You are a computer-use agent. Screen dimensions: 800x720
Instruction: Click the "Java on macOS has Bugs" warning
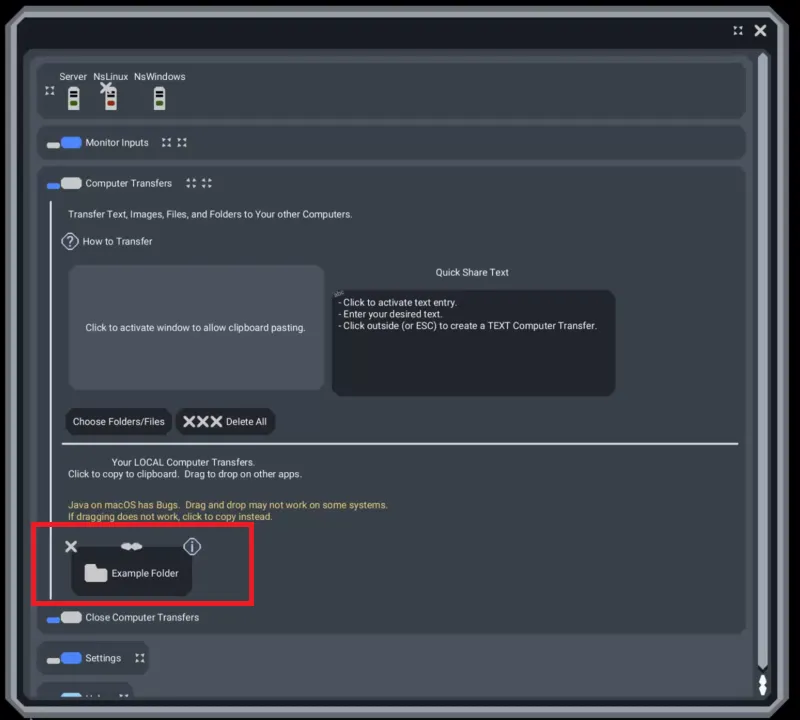[228, 505]
